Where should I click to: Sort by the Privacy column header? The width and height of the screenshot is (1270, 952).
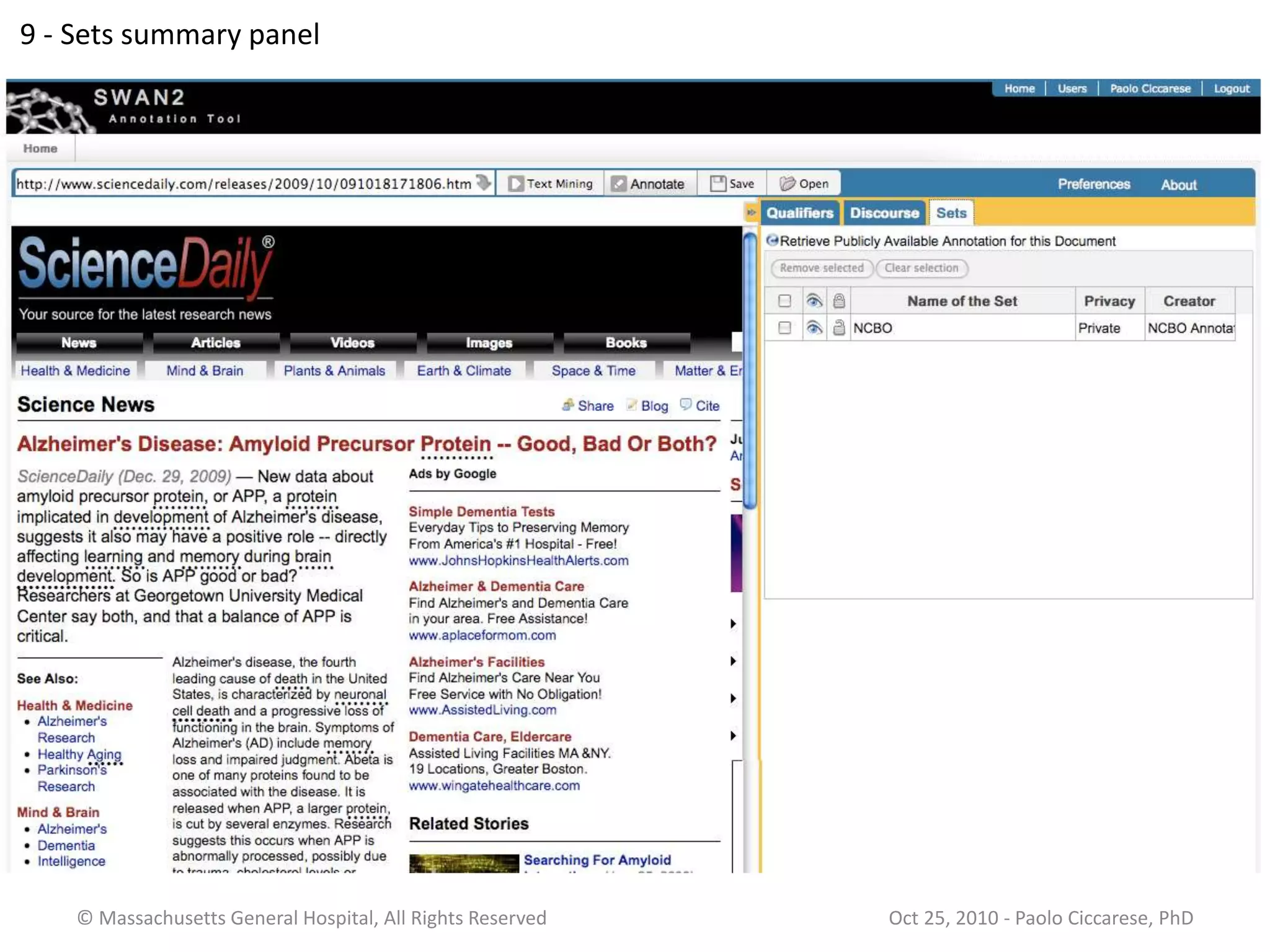point(1109,301)
